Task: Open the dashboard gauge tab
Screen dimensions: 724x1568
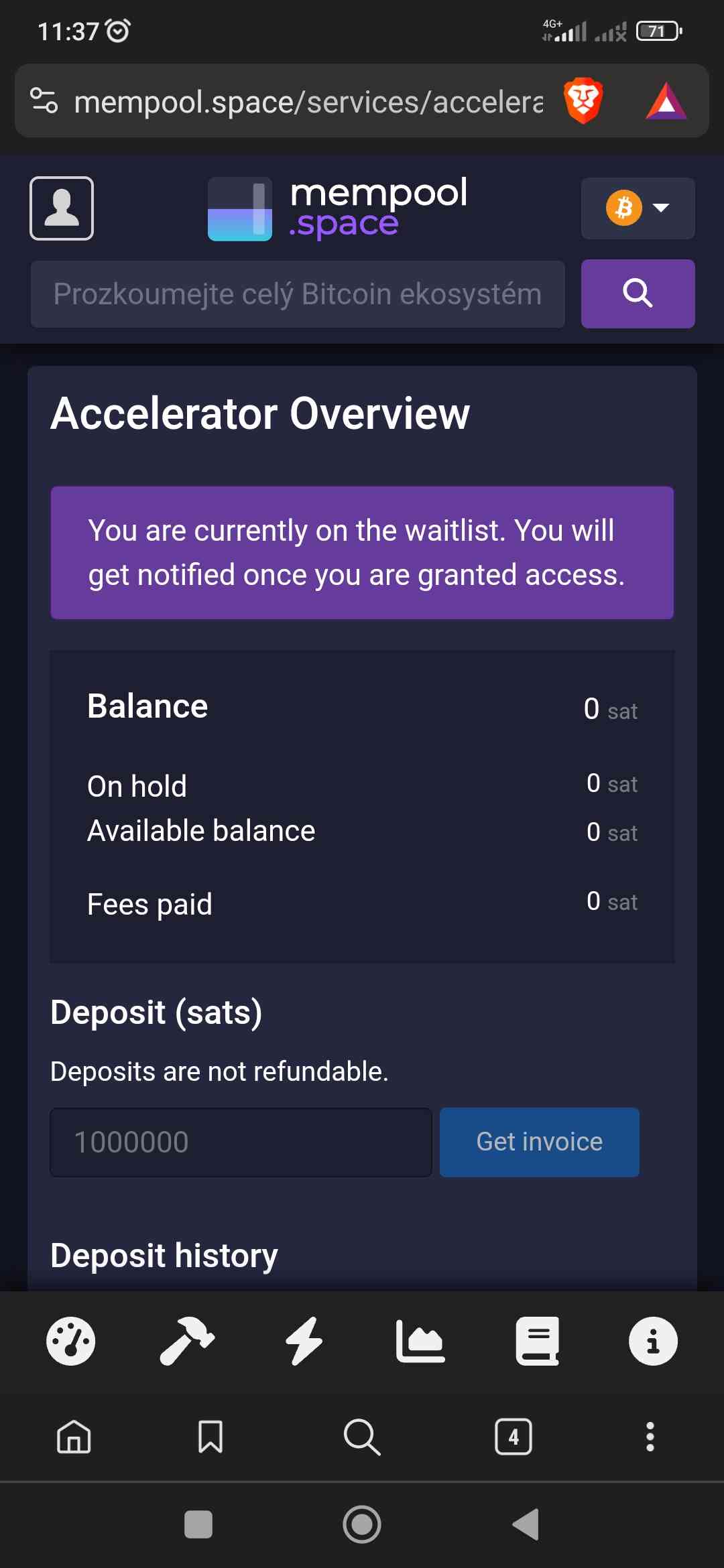Action: [x=71, y=1341]
